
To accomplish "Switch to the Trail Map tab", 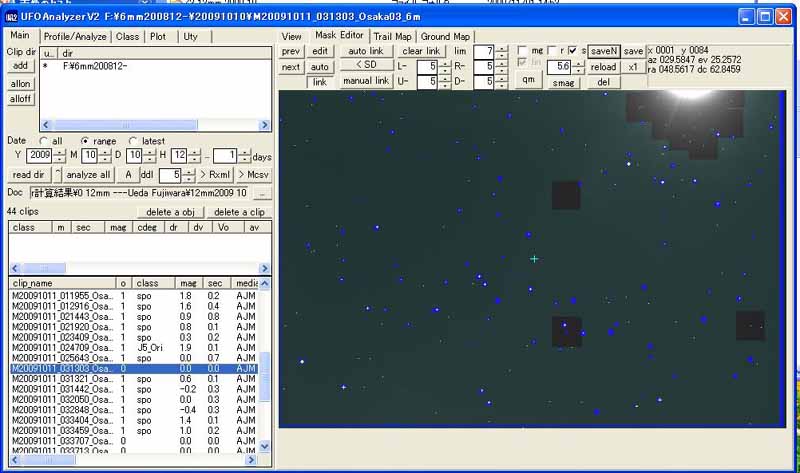I will click(393, 36).
